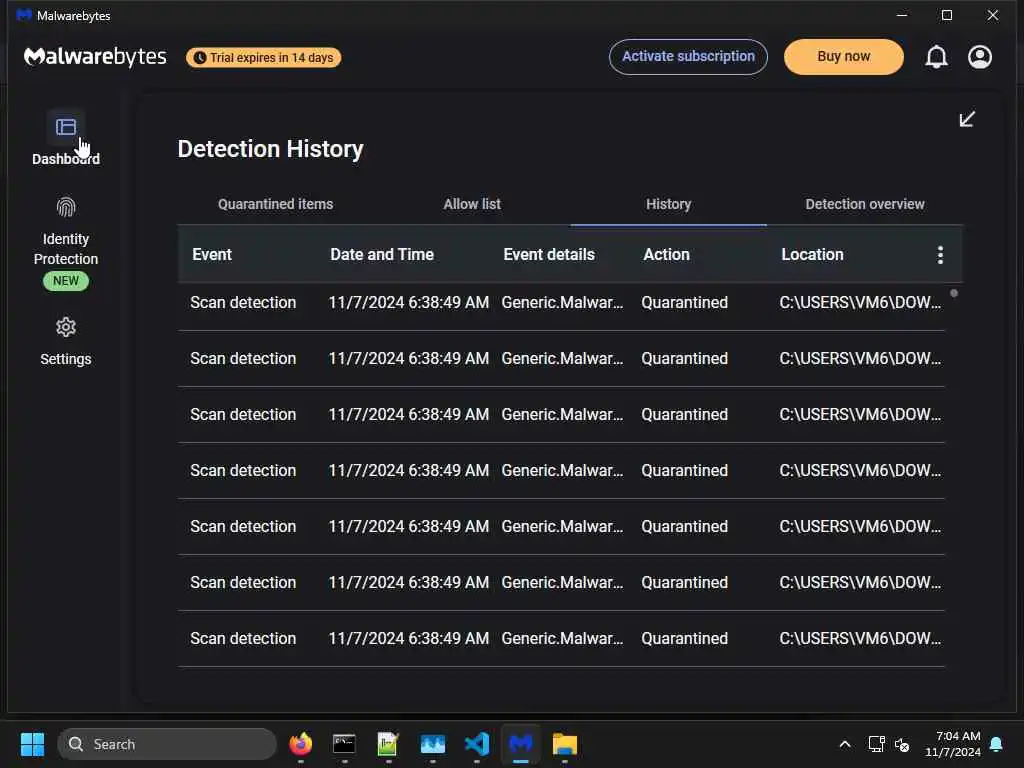1024x768 pixels.
Task: Click the table scrollbar thumb
Action: 954,294
